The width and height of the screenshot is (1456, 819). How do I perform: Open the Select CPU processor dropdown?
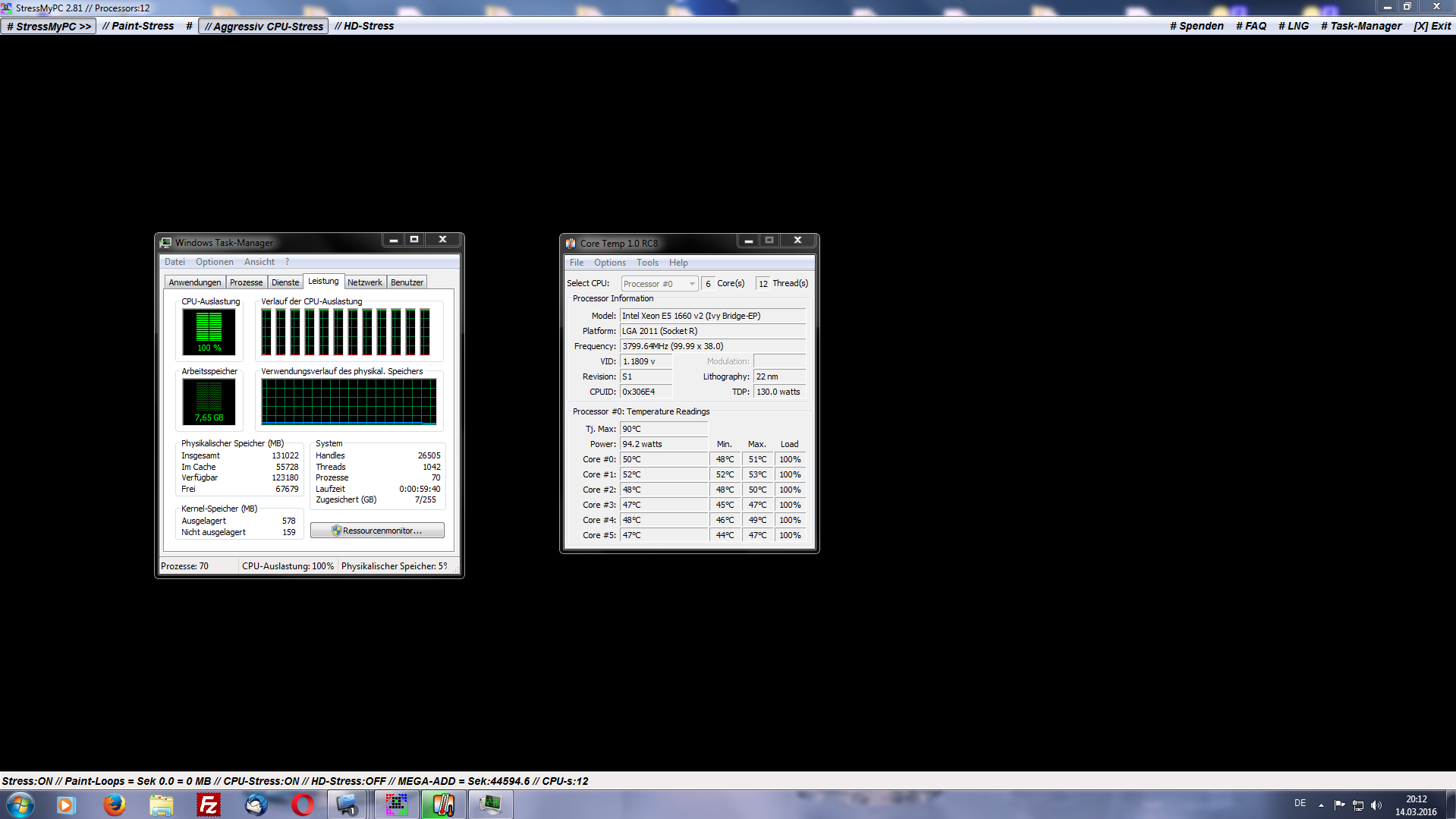(x=659, y=284)
